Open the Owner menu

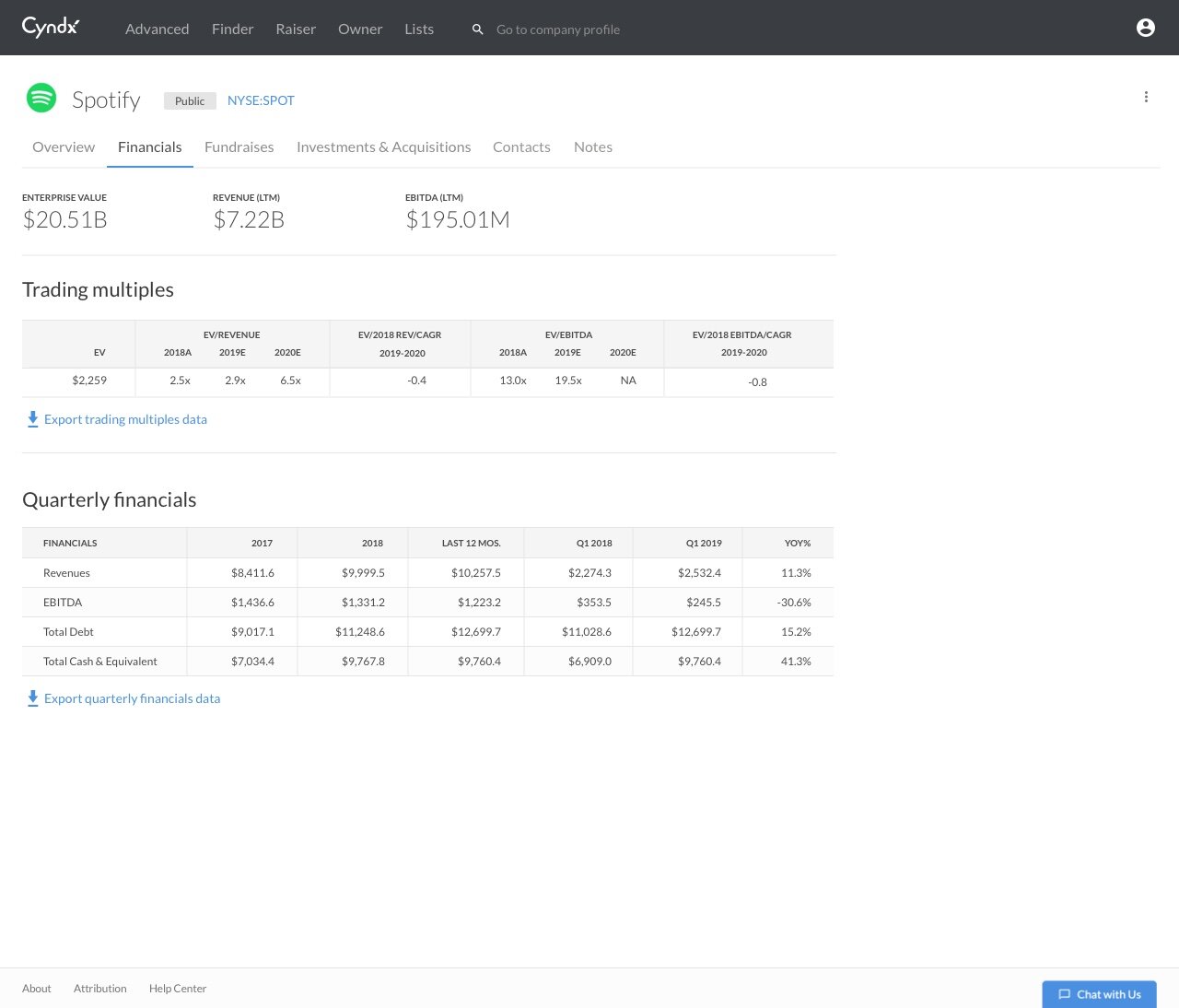click(x=360, y=29)
